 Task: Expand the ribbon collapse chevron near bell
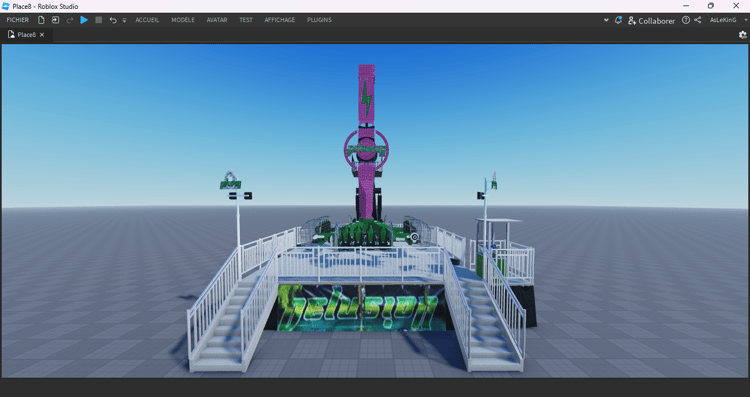coord(606,20)
